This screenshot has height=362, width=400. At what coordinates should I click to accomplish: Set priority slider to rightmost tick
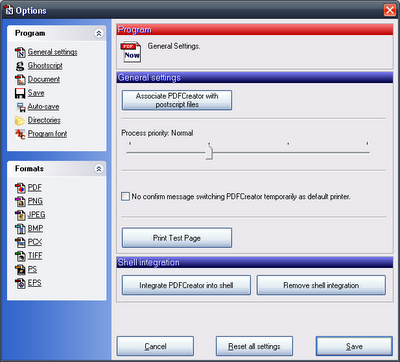(x=367, y=153)
